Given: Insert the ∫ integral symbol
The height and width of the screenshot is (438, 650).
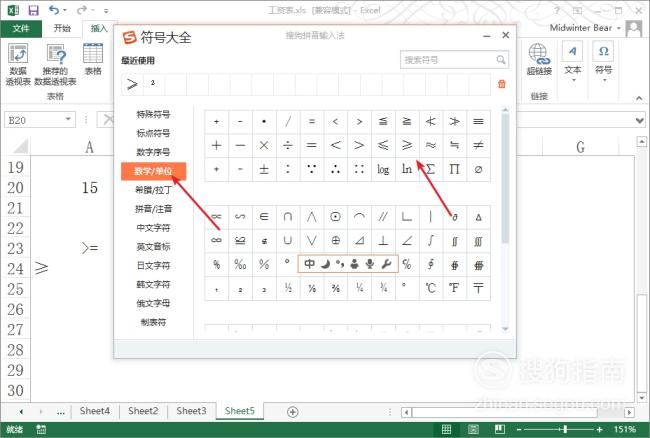Looking at the screenshot, I should point(431,240).
